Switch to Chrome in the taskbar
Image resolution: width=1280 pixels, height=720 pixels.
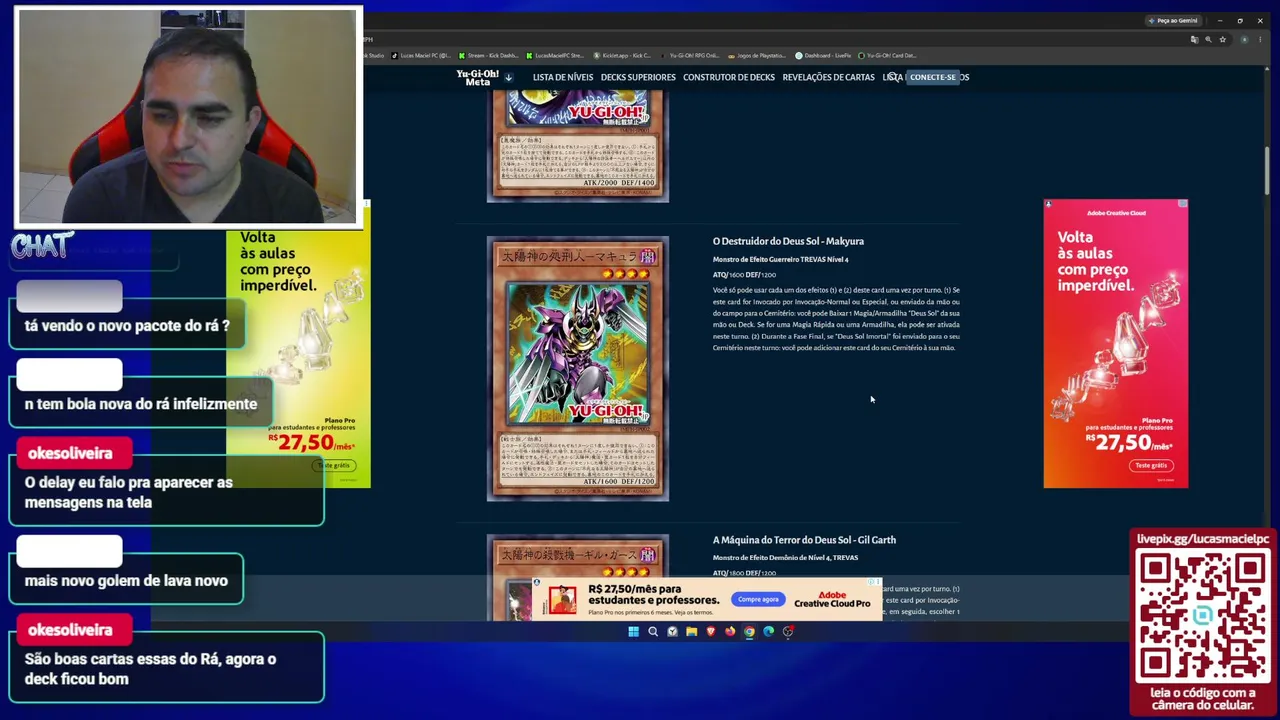pyautogui.click(x=749, y=631)
